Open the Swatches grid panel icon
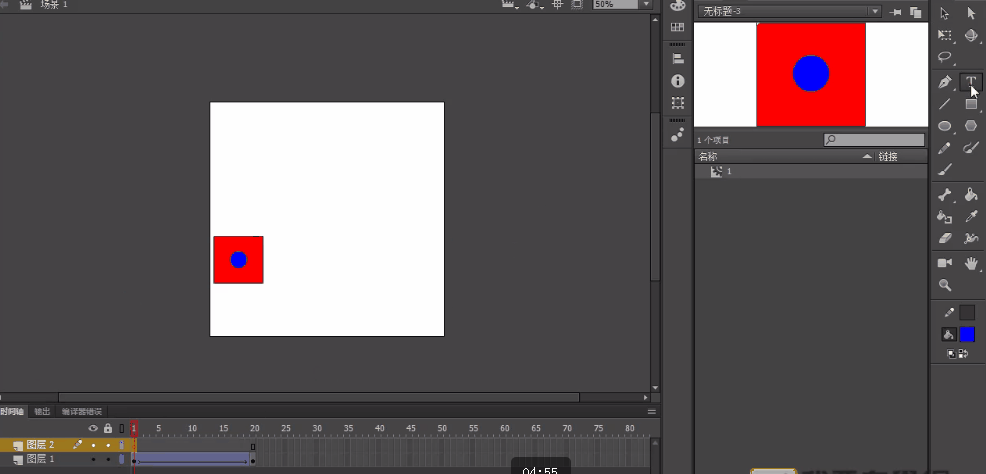Image resolution: width=986 pixels, height=474 pixels. point(677,27)
